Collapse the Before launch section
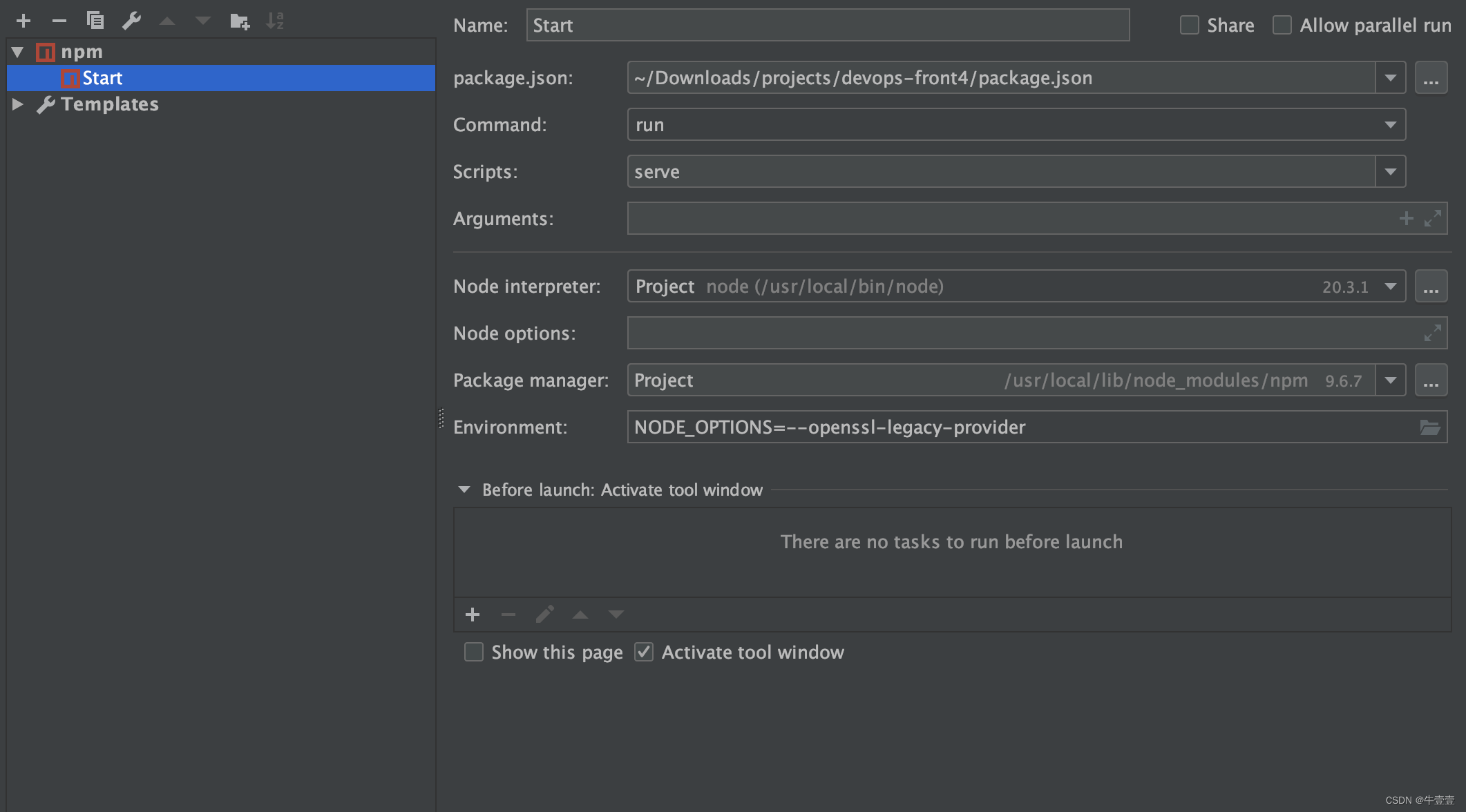 point(464,490)
